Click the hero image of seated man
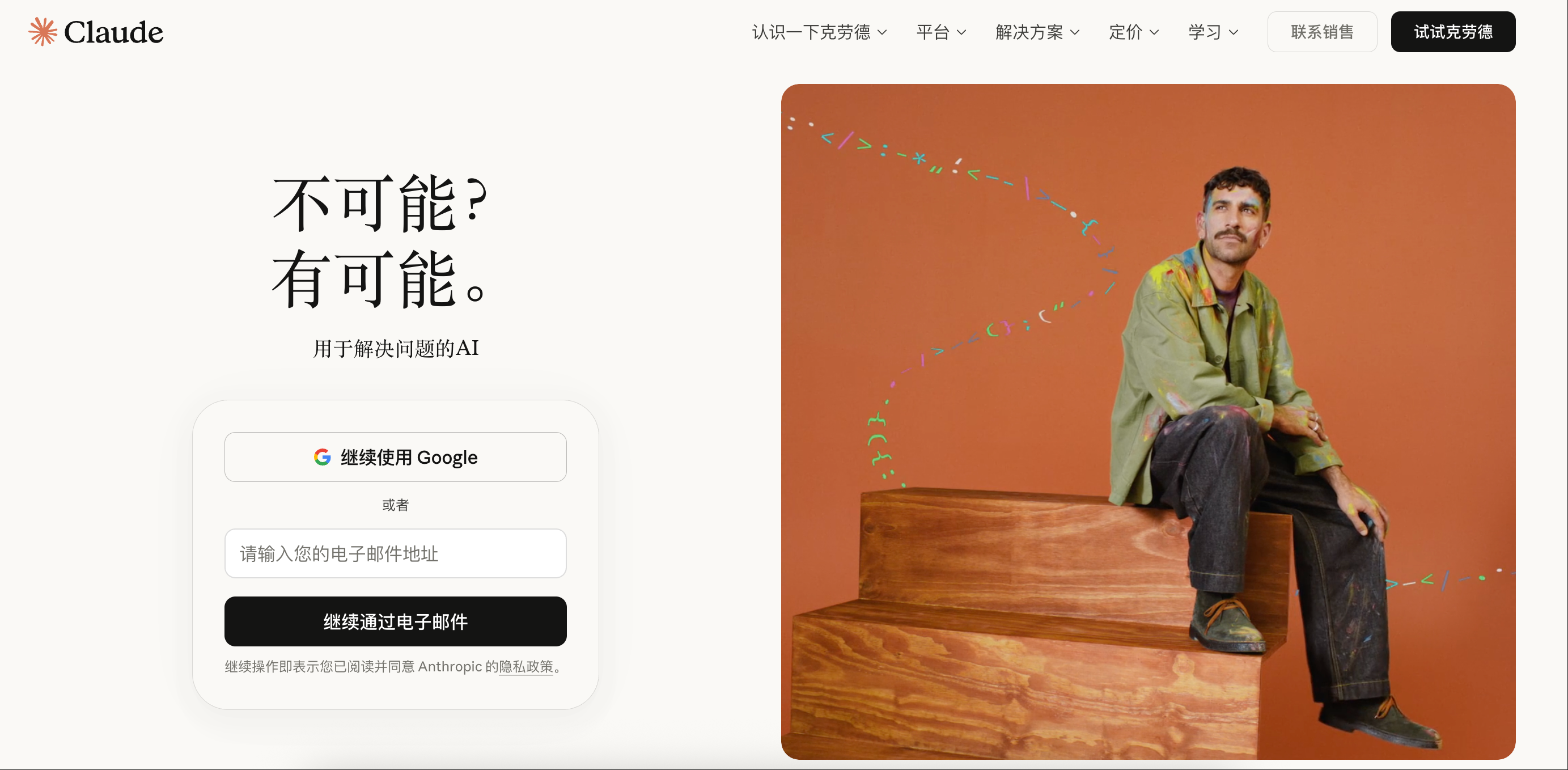The width and height of the screenshot is (1568, 770). [x=1148, y=421]
